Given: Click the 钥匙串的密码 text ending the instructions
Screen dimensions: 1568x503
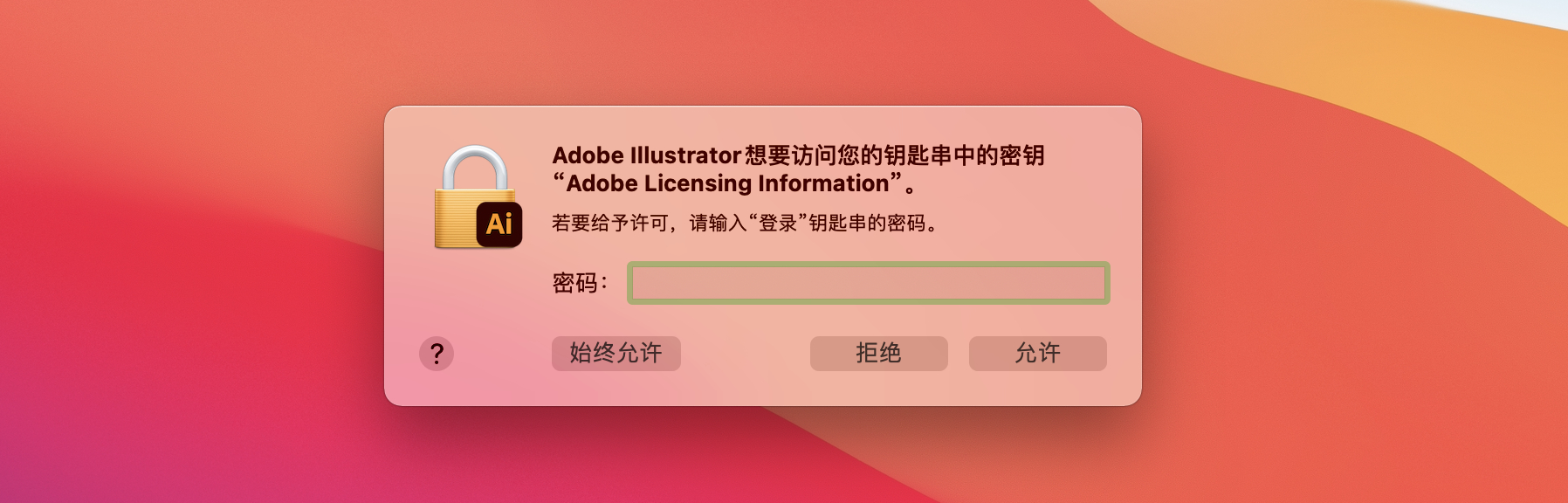Looking at the screenshot, I should click(x=867, y=224).
